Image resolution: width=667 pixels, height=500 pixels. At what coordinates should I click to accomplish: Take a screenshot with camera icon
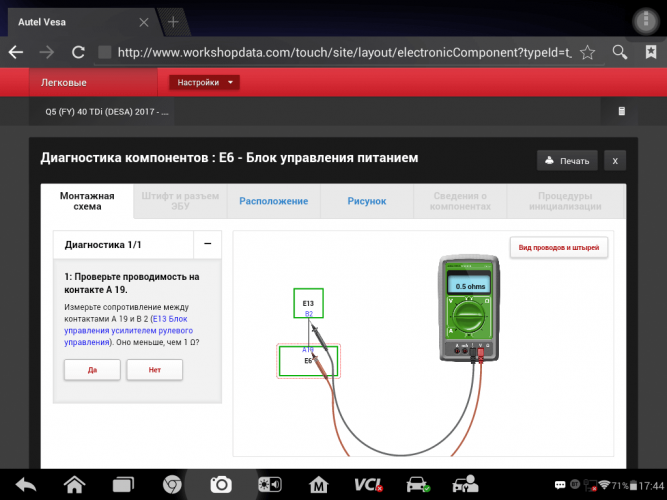221,485
